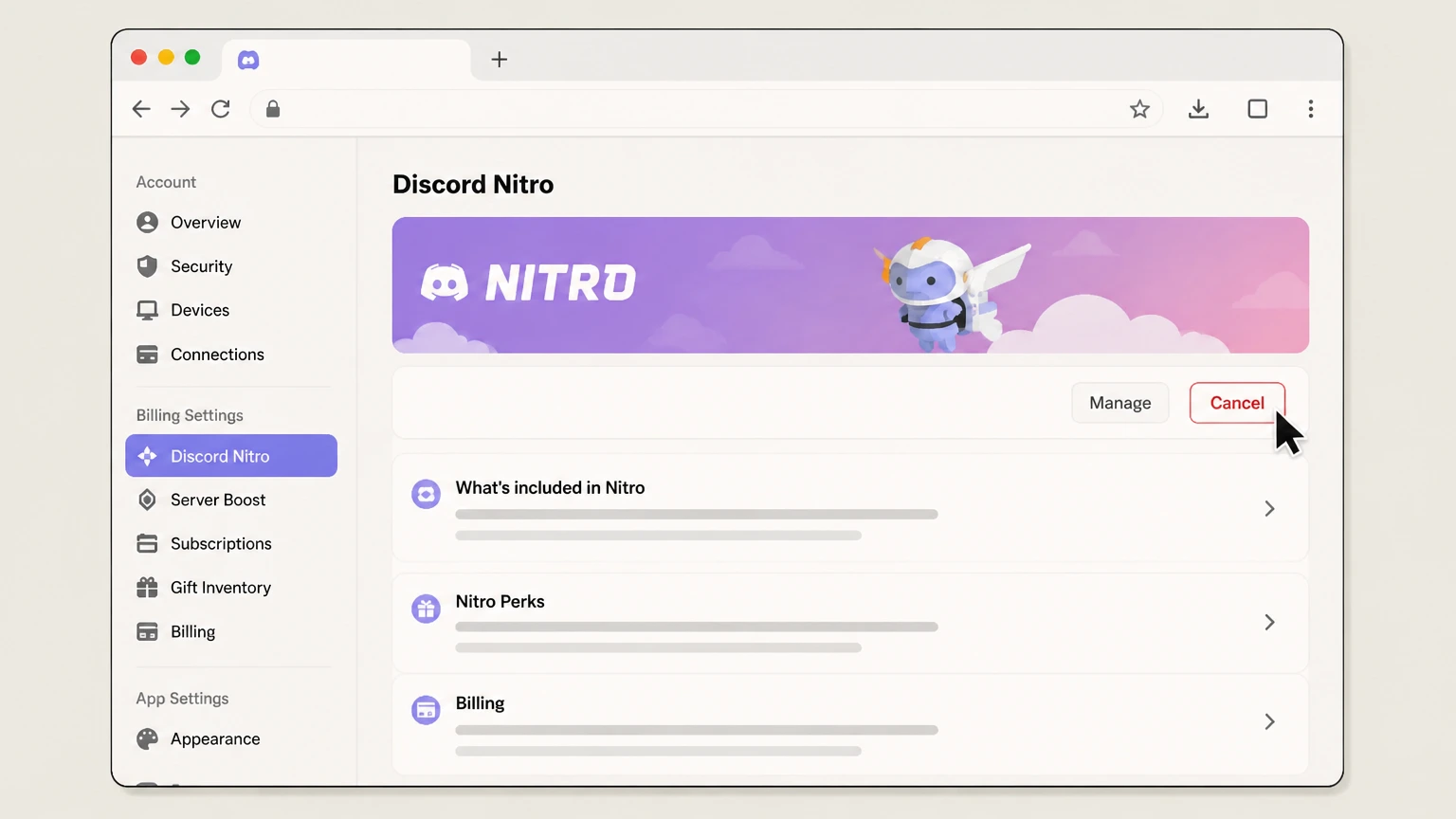Click the Devices monitor icon
Viewport: 1456px width, 819px height.
coord(147,310)
